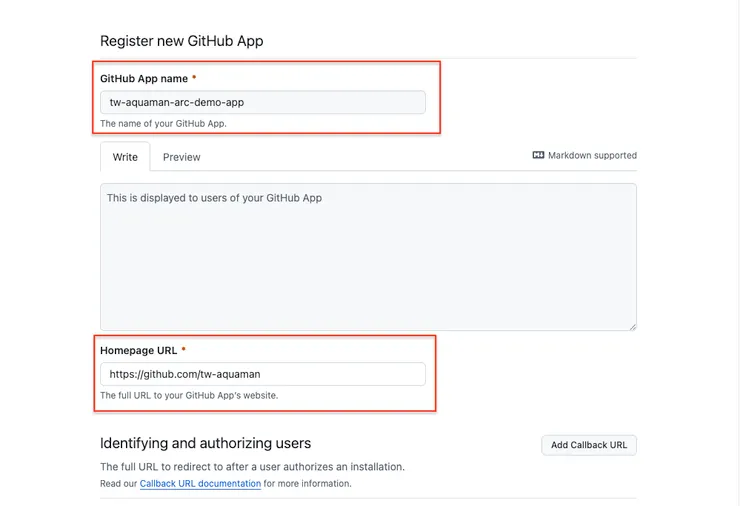Click the 'for more information' text
The image size is (740, 506).
[308, 484]
